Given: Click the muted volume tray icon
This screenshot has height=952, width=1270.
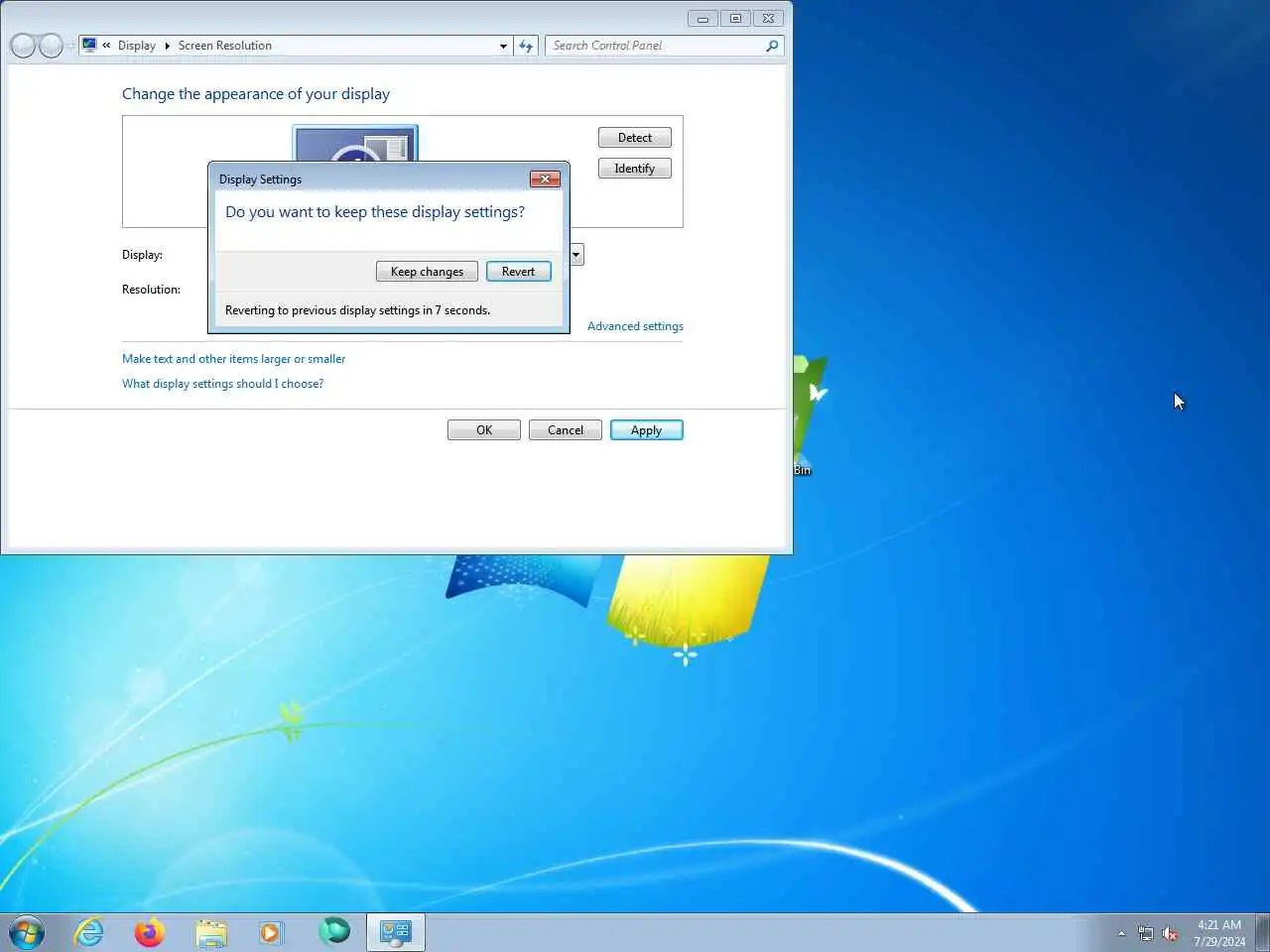Looking at the screenshot, I should click(x=1171, y=934).
